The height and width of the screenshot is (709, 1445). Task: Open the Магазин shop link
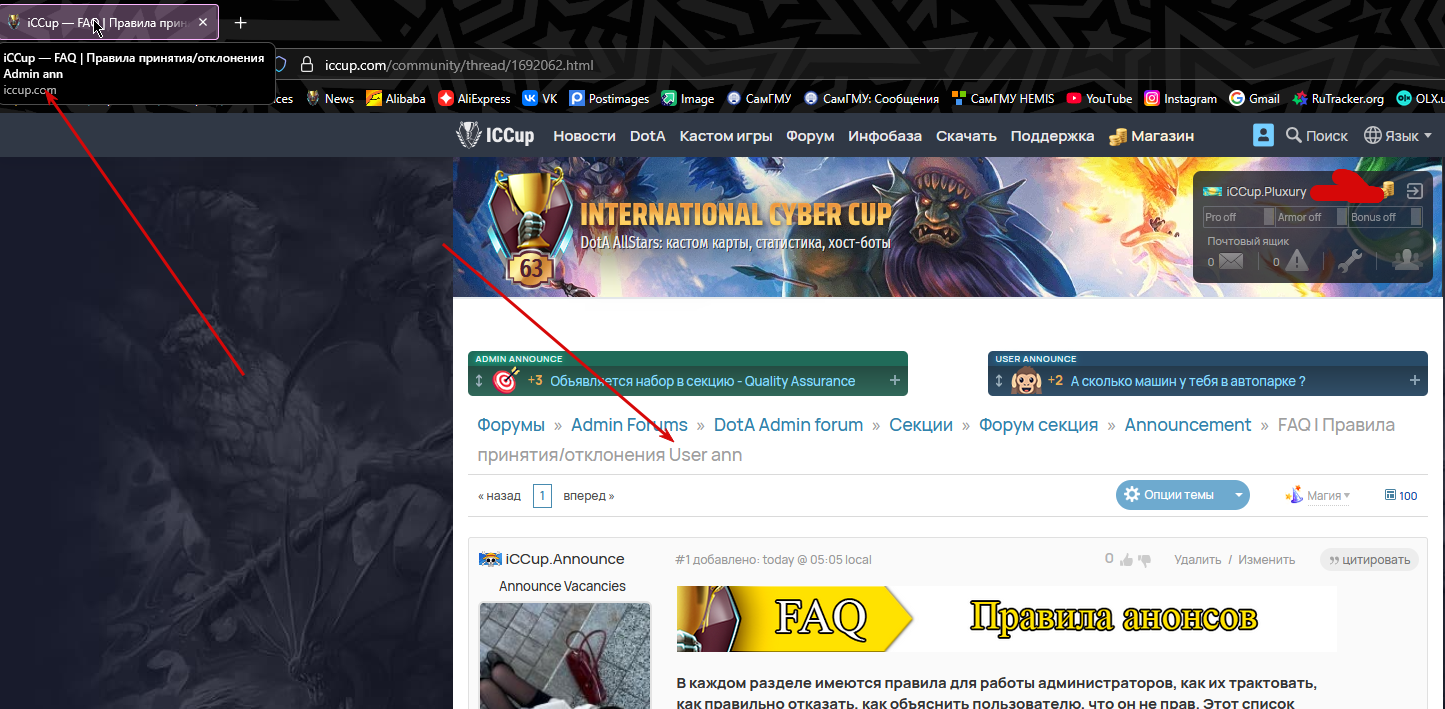click(1151, 136)
